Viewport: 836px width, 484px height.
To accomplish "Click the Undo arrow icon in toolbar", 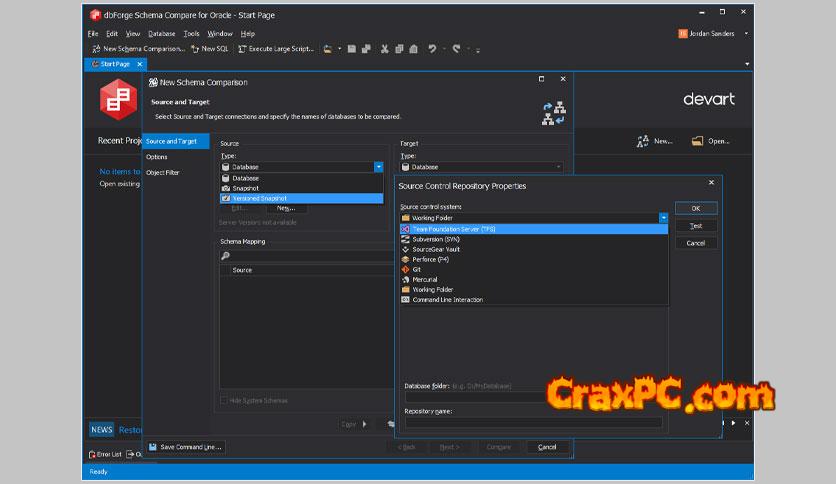I will click(x=432, y=48).
